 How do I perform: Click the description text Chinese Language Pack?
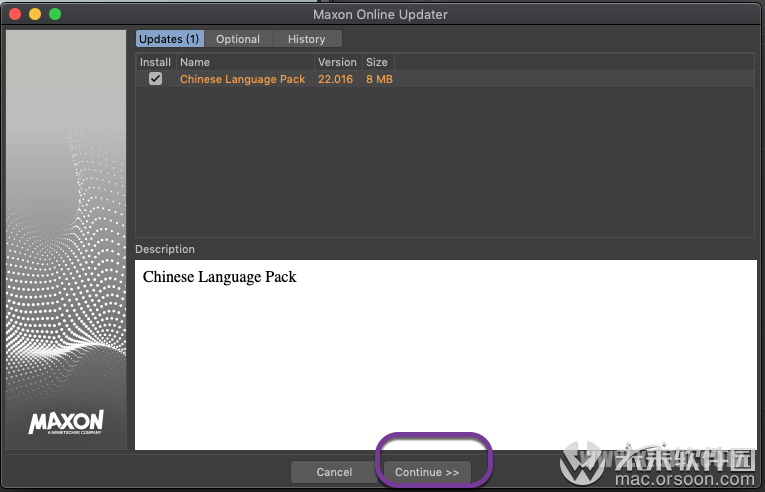220,277
